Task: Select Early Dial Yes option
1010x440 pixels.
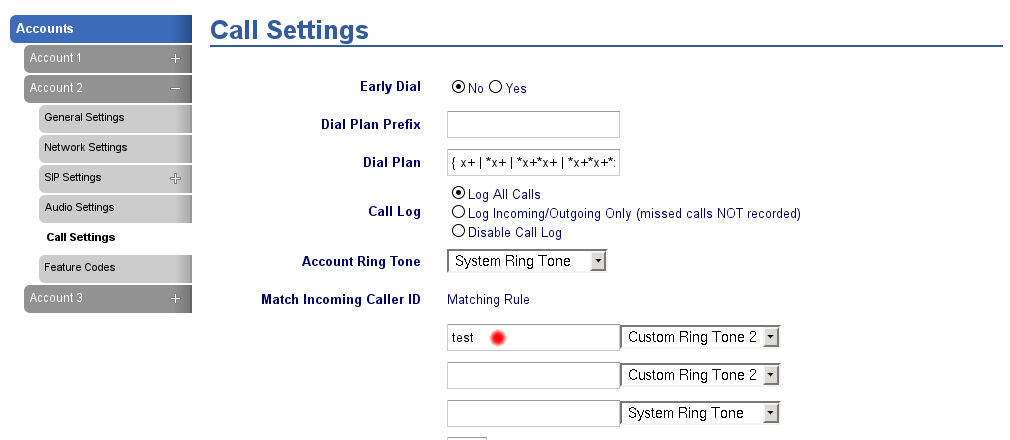Action: [x=495, y=87]
